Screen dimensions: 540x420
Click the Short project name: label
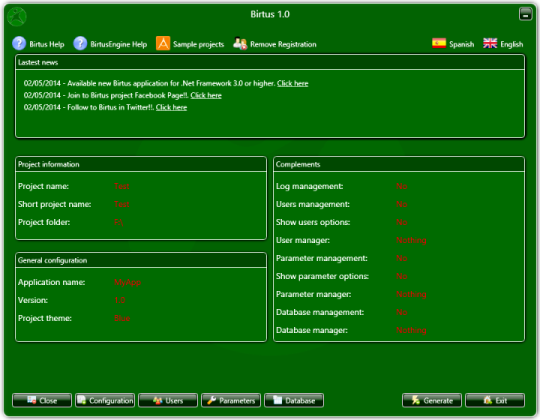tap(54, 204)
